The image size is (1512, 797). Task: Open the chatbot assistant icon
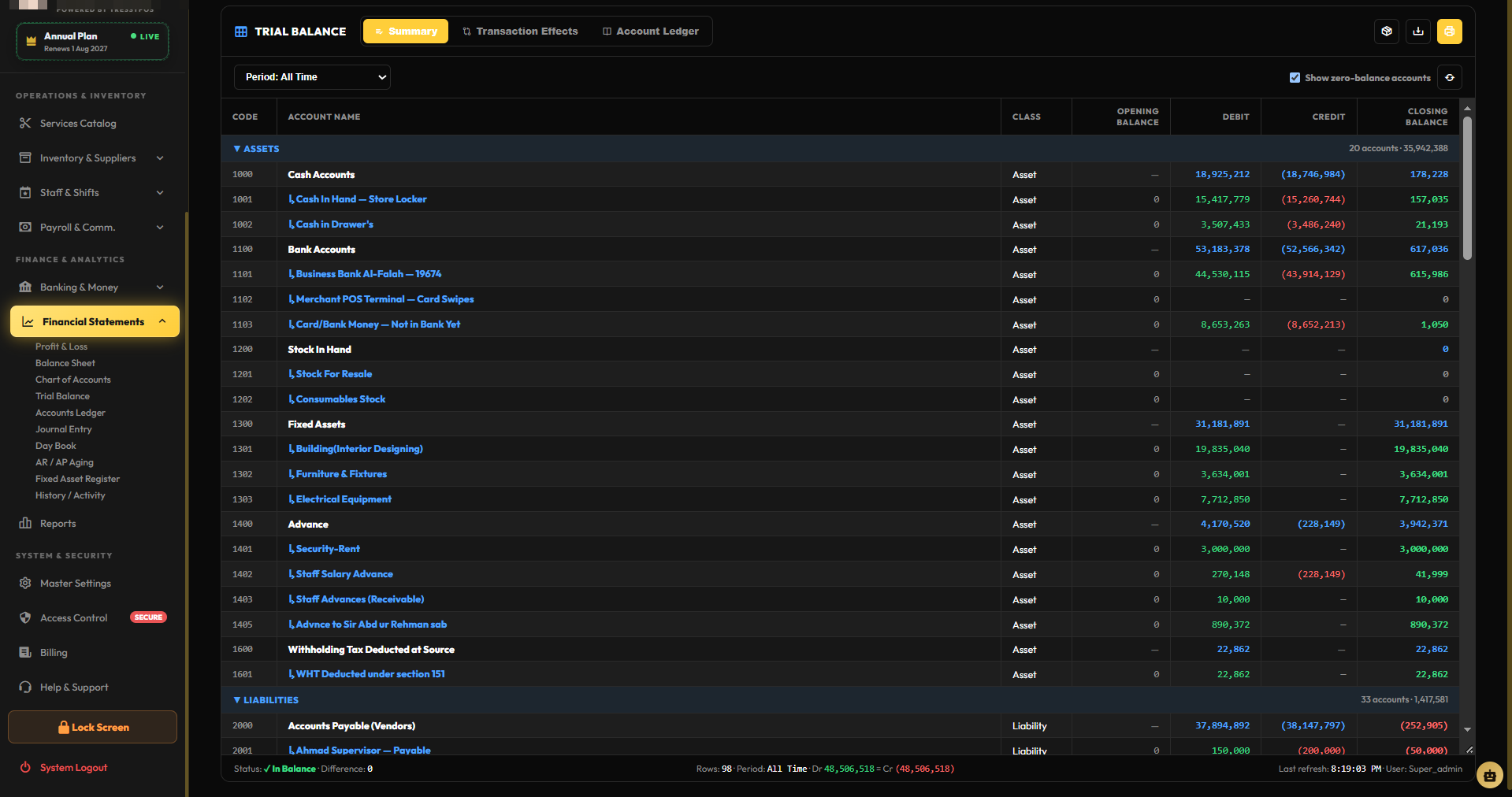click(x=1489, y=775)
